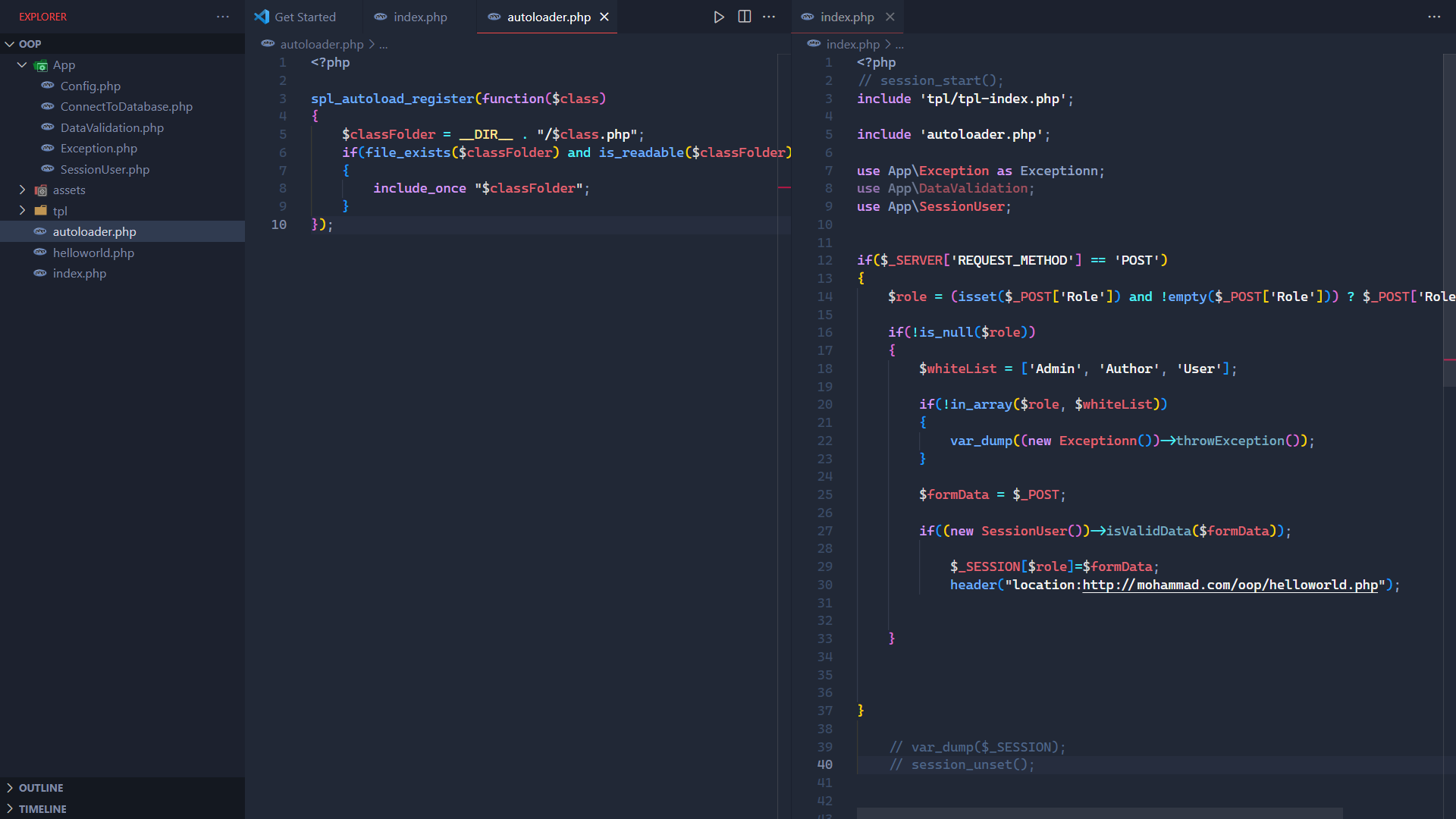Image resolution: width=1456 pixels, height=819 pixels.
Task: Click the tpl folder icon
Action: point(41,211)
